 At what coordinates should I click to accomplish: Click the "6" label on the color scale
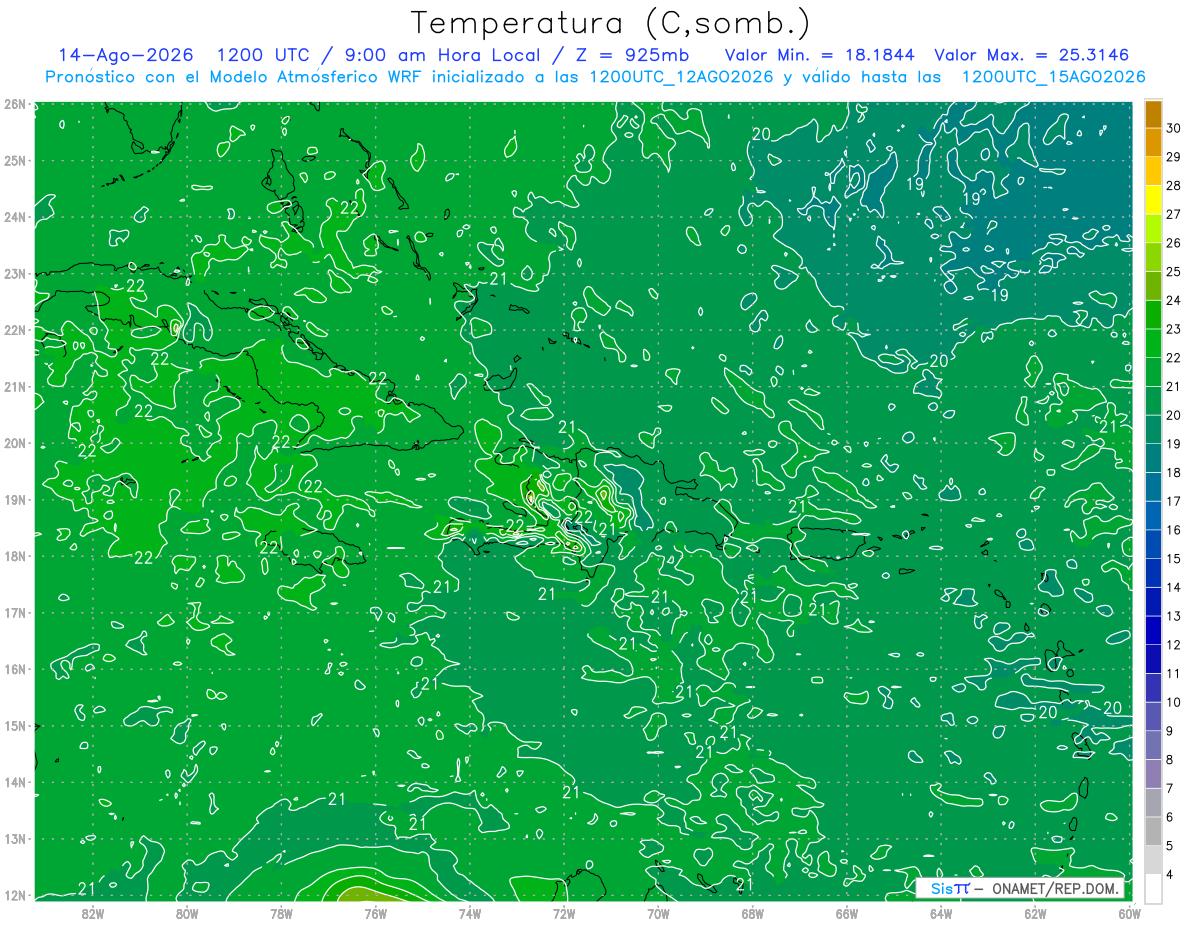1171,817
